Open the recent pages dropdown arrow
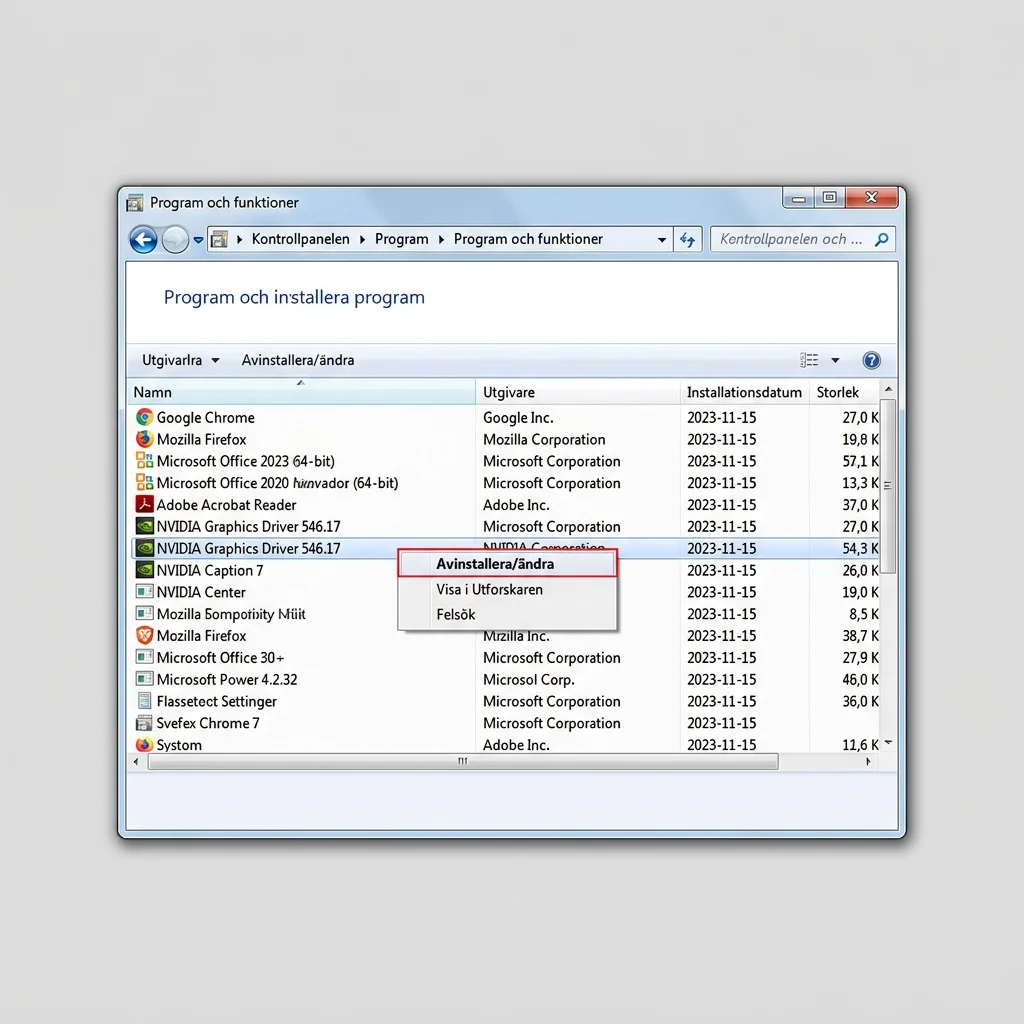This screenshot has height=1024, width=1024. click(x=199, y=240)
